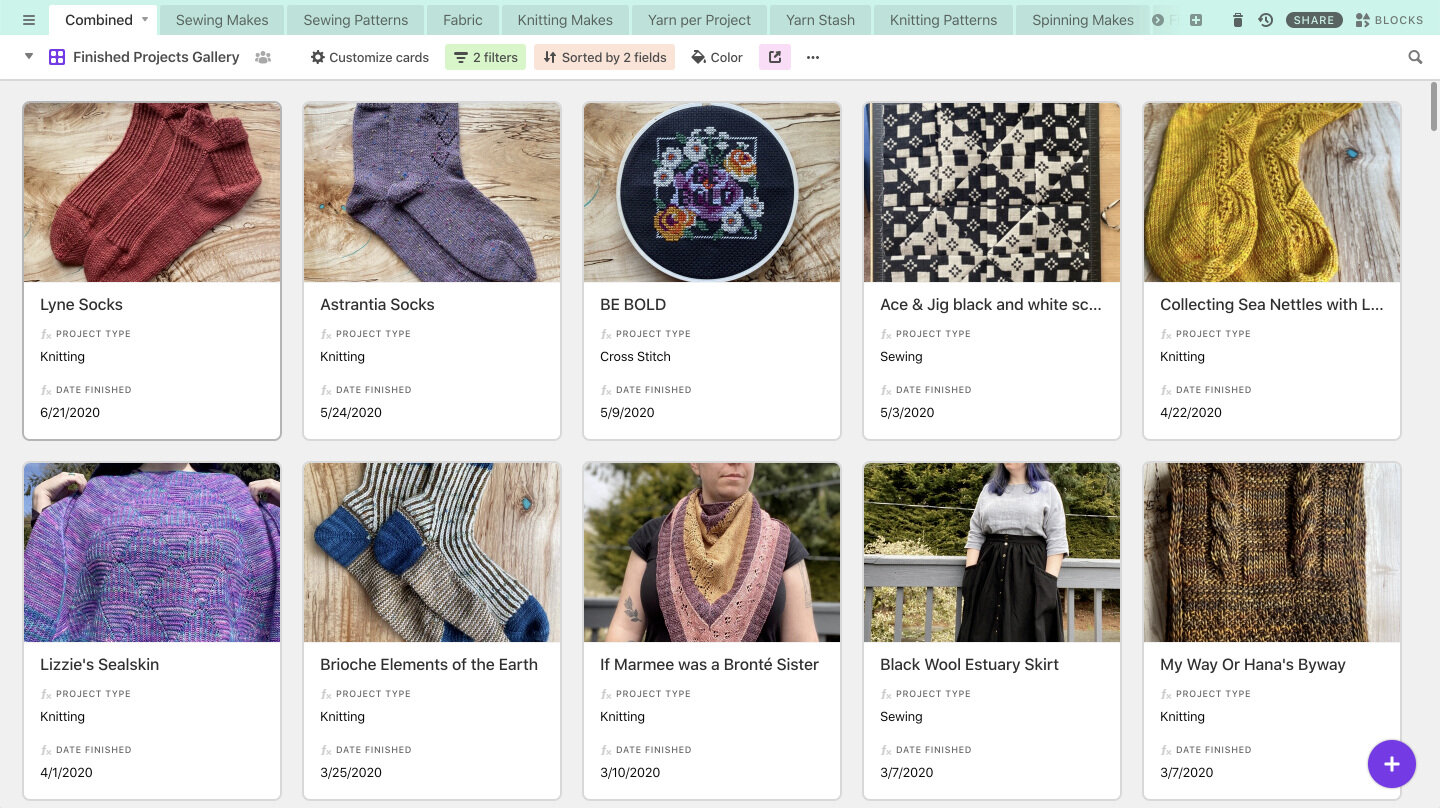Screen dimensions: 1440x808
Task: Click the collaborators people icon
Action: (x=263, y=57)
